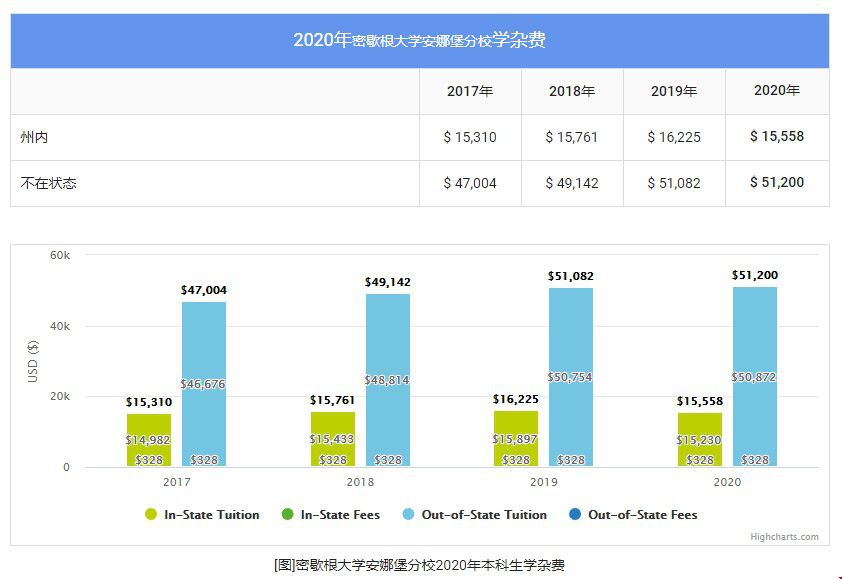The height and width of the screenshot is (579, 842).
Task: Click the light blue Out-of-State Tuition legend dot
Action: (x=408, y=515)
